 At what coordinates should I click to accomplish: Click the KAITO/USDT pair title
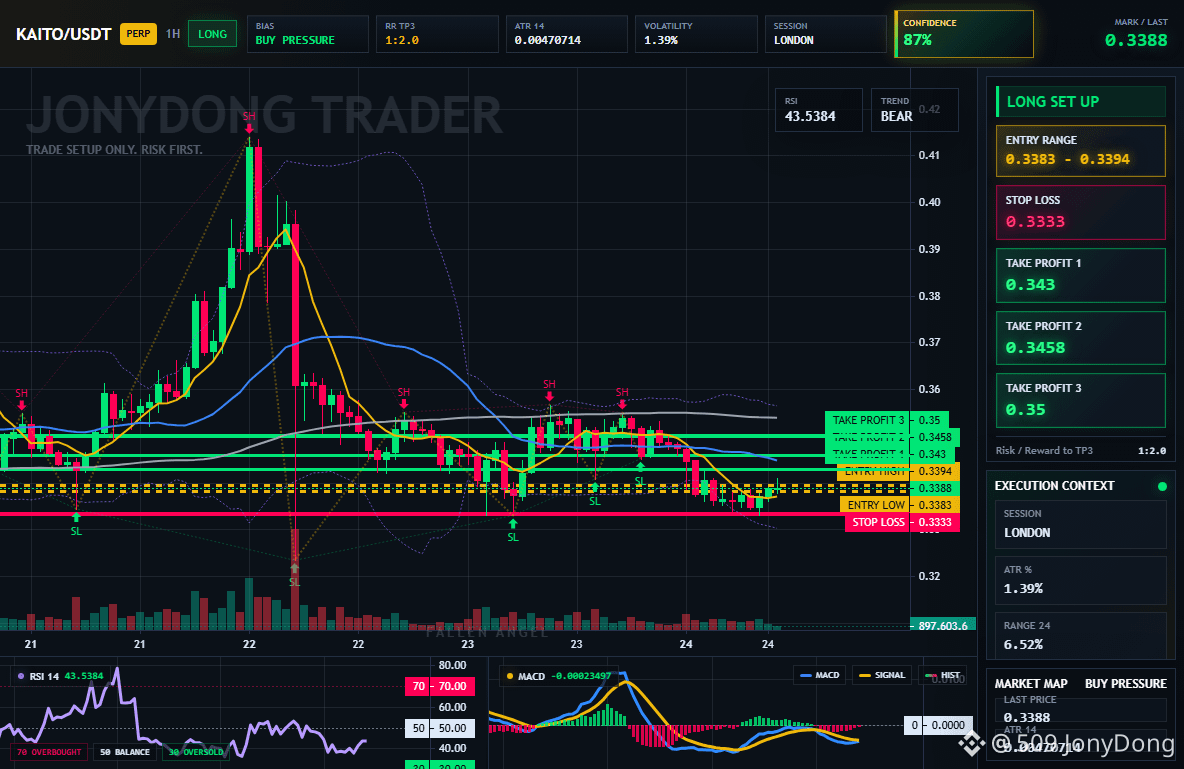[63, 34]
